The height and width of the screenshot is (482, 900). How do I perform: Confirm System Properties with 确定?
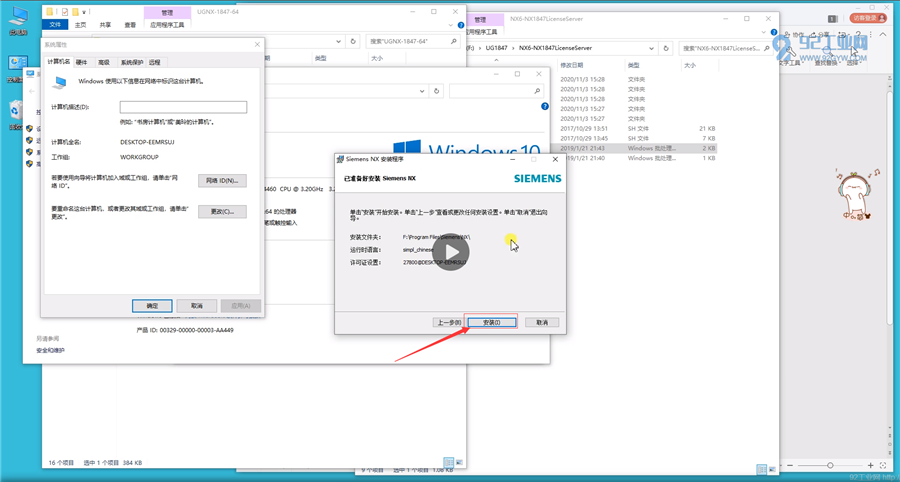pyautogui.click(x=152, y=306)
